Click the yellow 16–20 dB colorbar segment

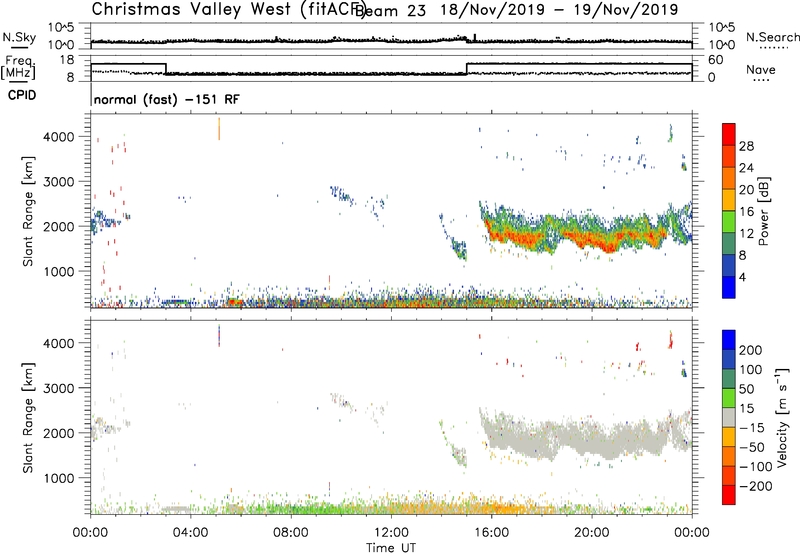pos(729,200)
